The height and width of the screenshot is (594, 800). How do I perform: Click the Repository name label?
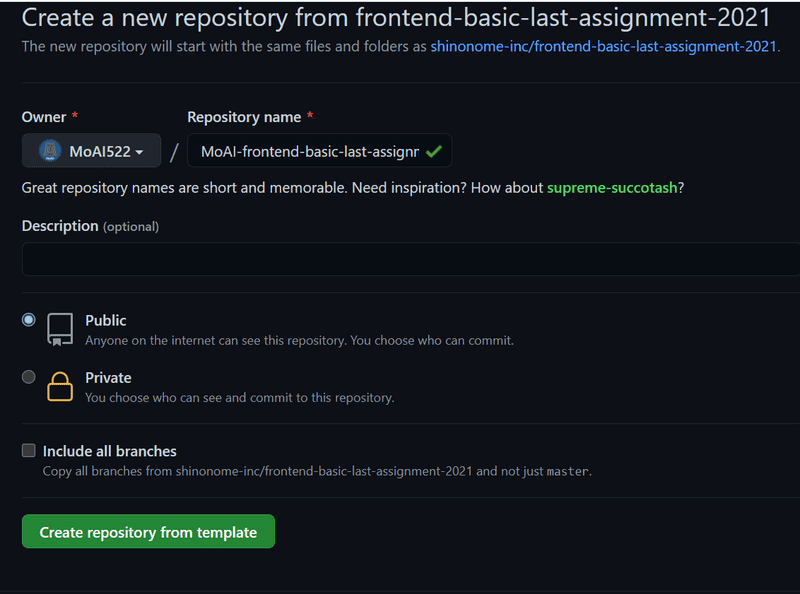(244, 117)
